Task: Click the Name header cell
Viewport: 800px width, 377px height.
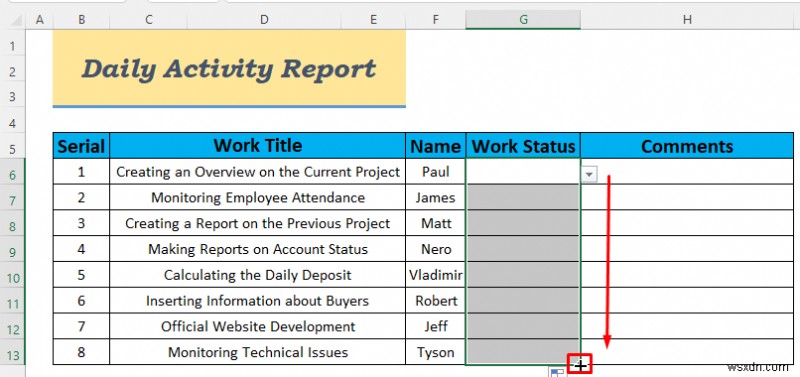Action: (x=436, y=146)
